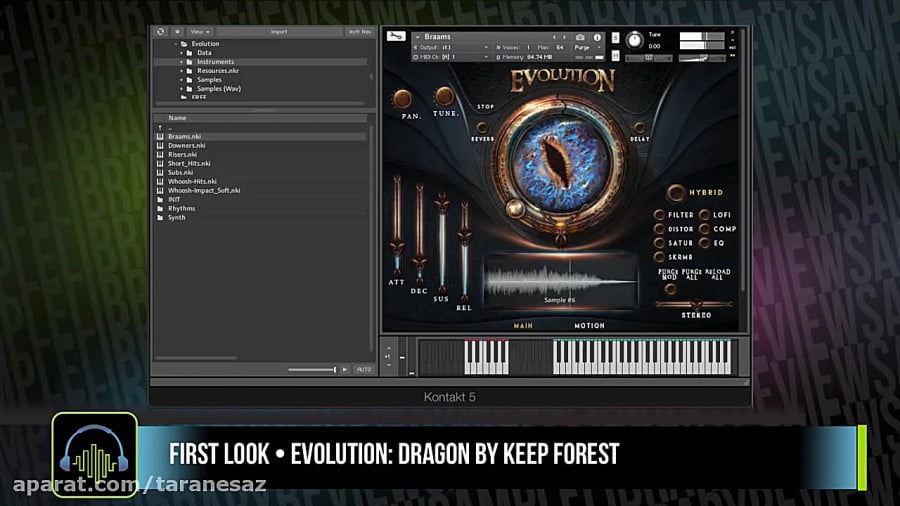The image size is (900, 506).
Task: Expand the Samples (Wav) folder
Action: pyautogui.click(x=181, y=89)
